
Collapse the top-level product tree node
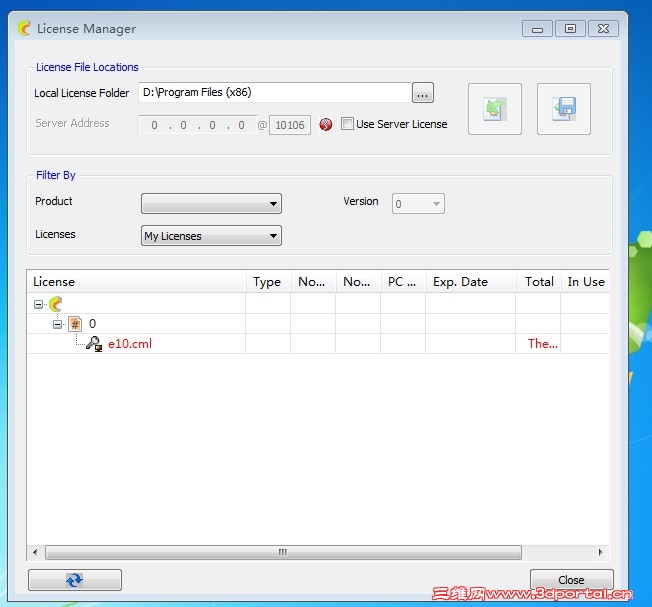38,305
